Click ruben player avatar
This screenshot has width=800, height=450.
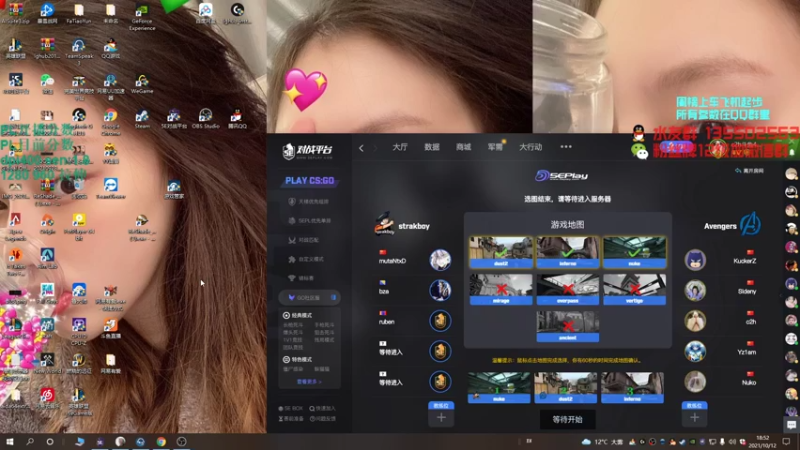coord(440,321)
